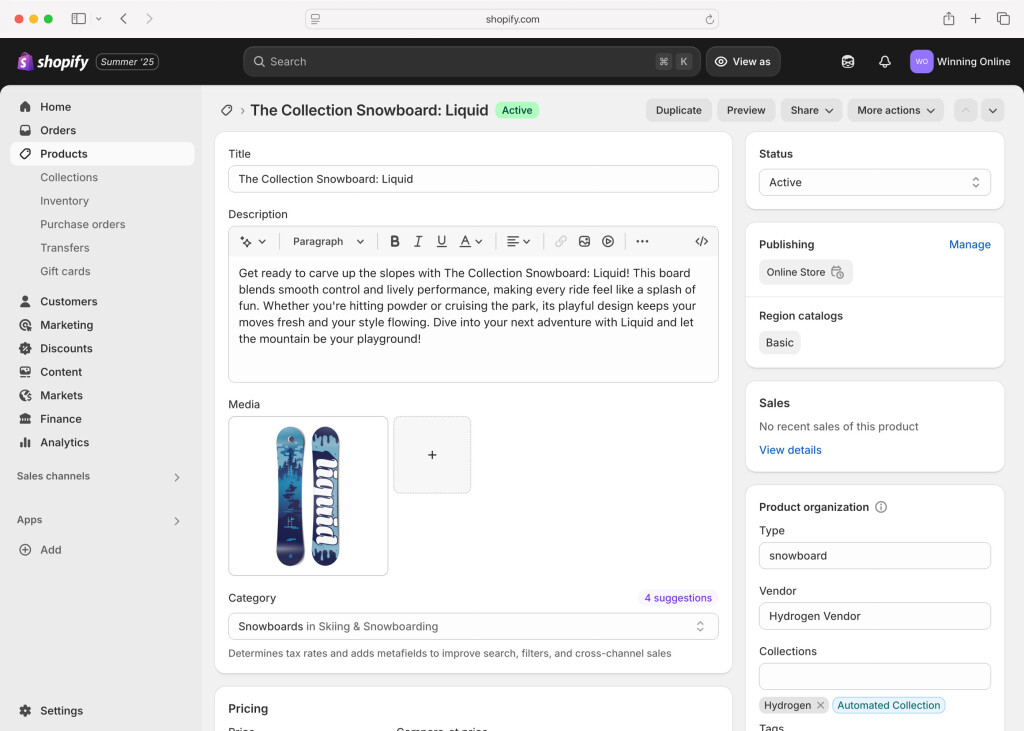Viewport: 1024px width, 731px height.
Task: Switch to HTML code view
Action: click(701, 242)
